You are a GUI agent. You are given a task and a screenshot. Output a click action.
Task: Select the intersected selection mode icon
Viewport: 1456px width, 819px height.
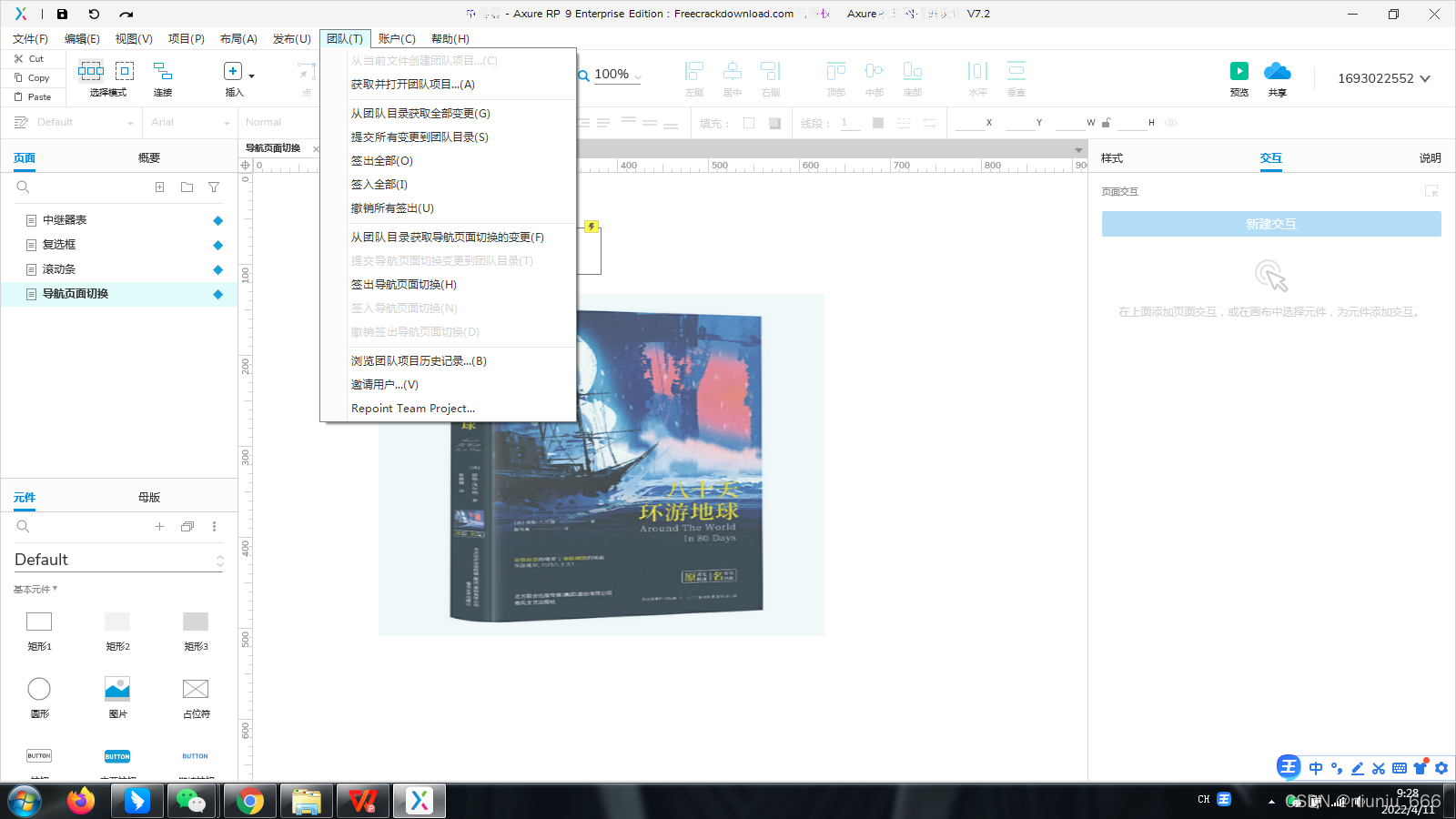91,70
